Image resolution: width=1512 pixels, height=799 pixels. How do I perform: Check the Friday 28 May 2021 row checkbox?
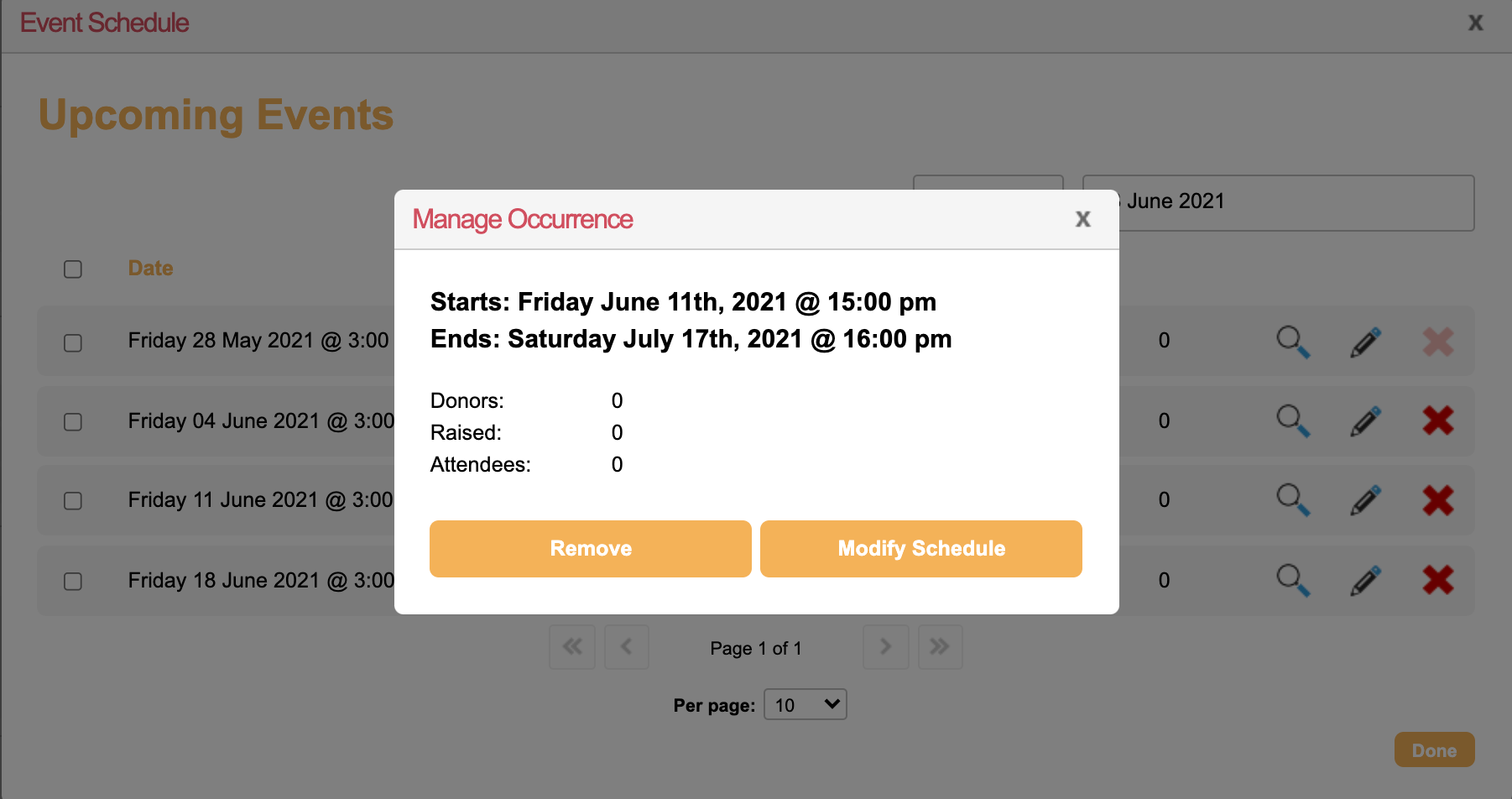tap(73, 343)
